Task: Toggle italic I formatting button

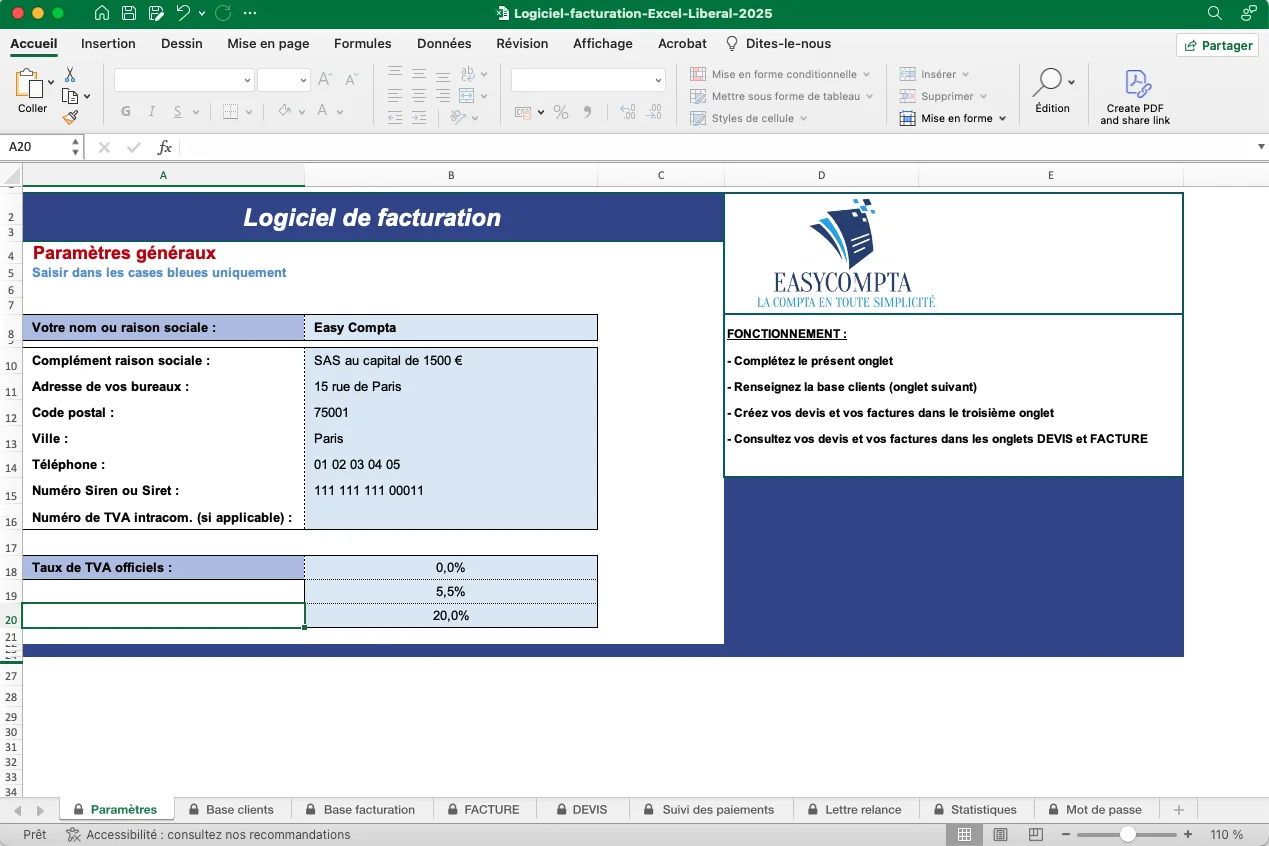Action: [x=152, y=112]
